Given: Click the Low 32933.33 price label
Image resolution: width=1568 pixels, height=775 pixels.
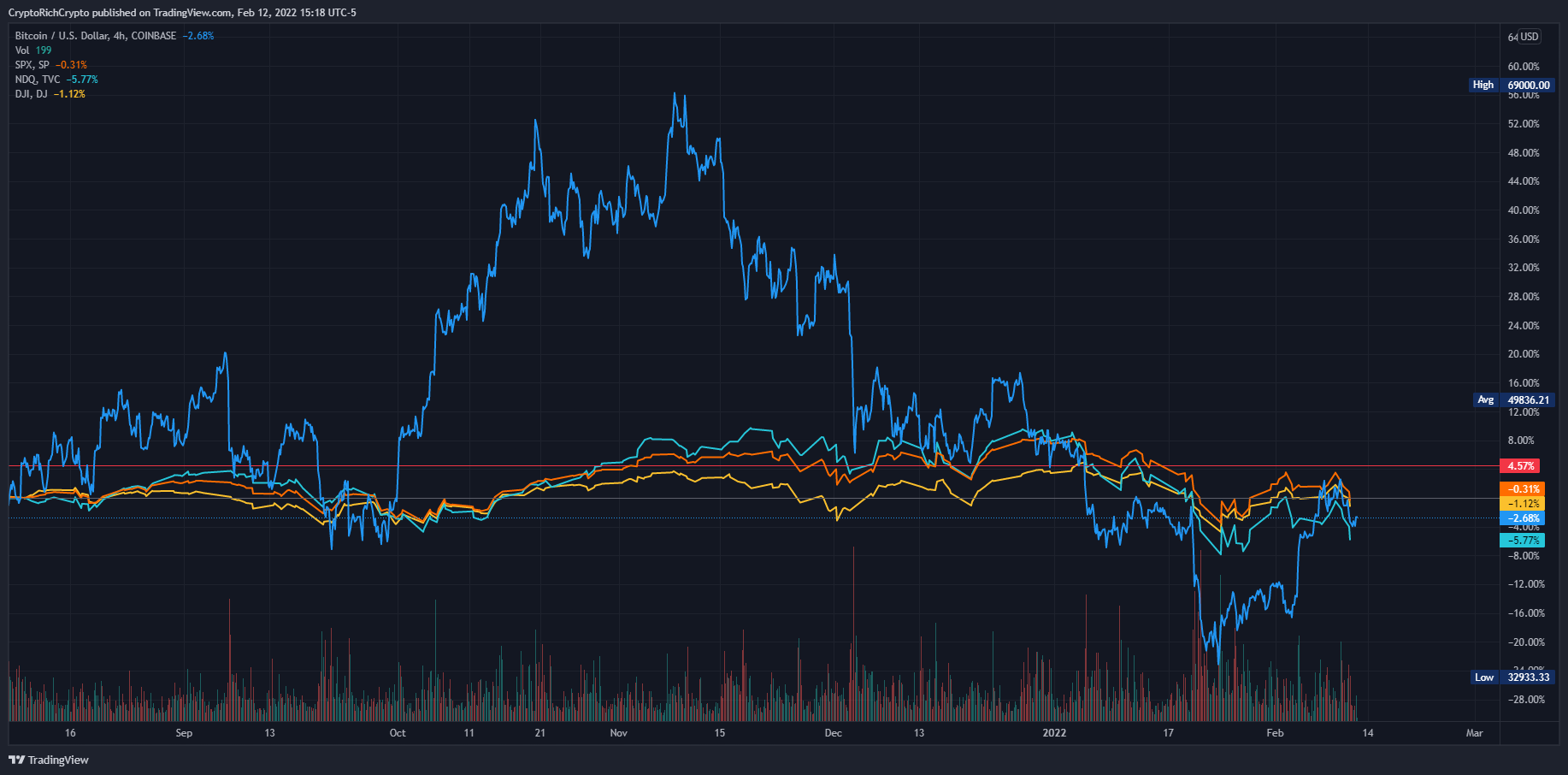Looking at the screenshot, I should coord(1512,677).
